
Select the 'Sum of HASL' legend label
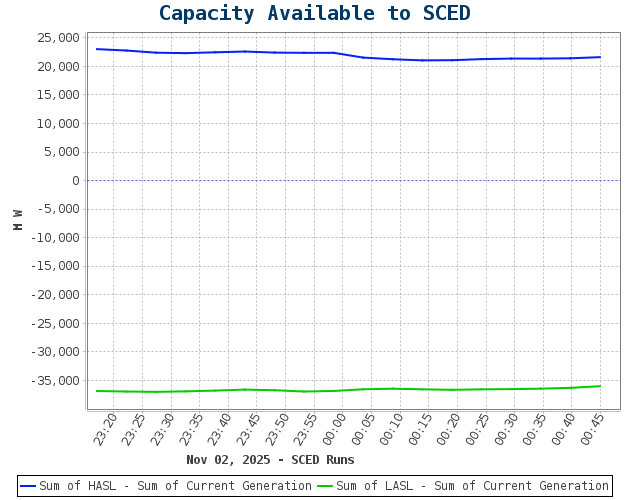click(175, 486)
